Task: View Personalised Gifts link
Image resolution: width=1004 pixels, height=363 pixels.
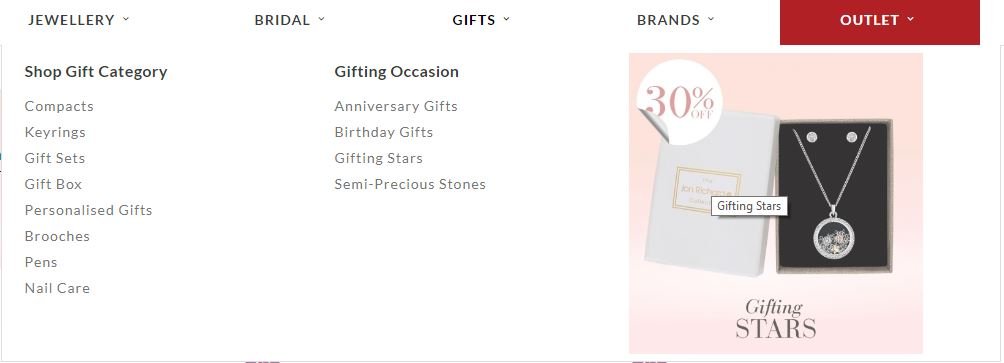Action: (88, 210)
